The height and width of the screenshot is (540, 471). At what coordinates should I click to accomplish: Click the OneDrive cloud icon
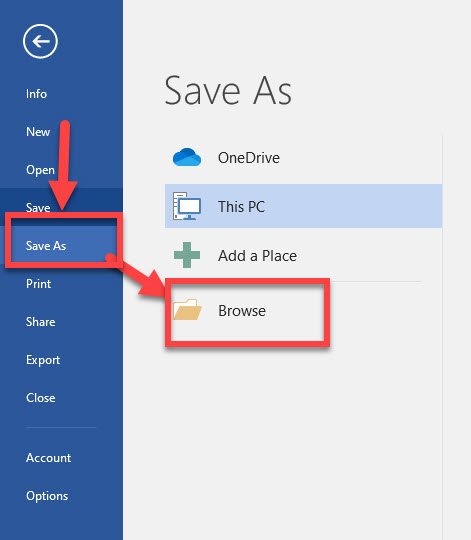(187, 157)
